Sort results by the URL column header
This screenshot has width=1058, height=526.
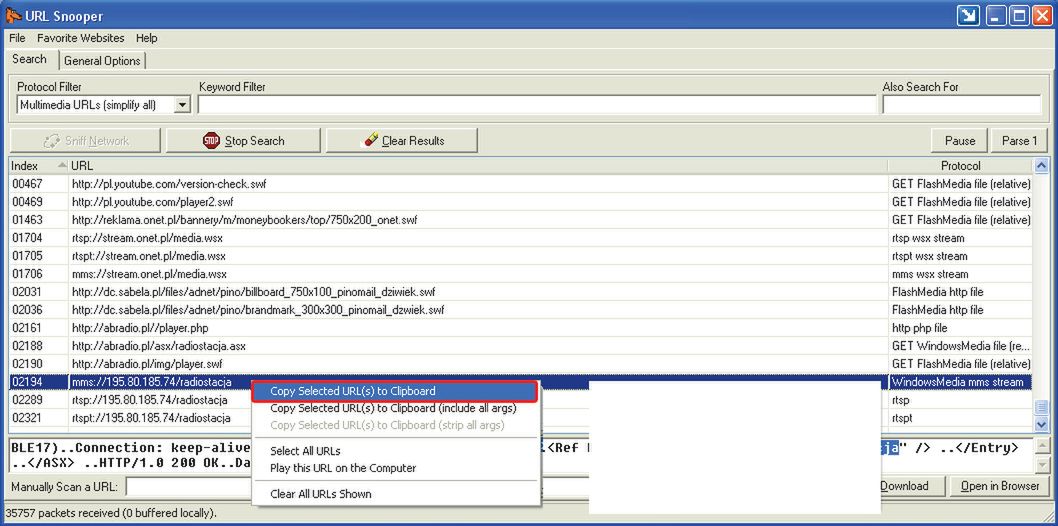click(478, 165)
